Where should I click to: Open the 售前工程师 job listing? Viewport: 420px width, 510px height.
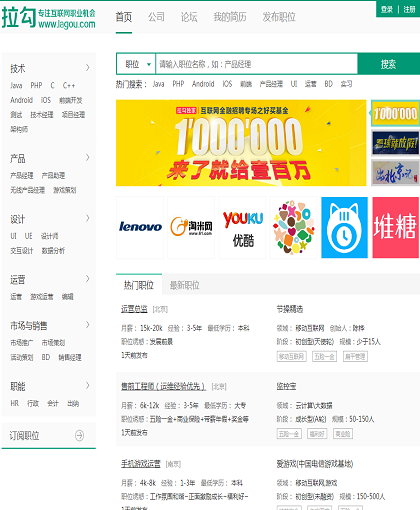tap(163, 386)
